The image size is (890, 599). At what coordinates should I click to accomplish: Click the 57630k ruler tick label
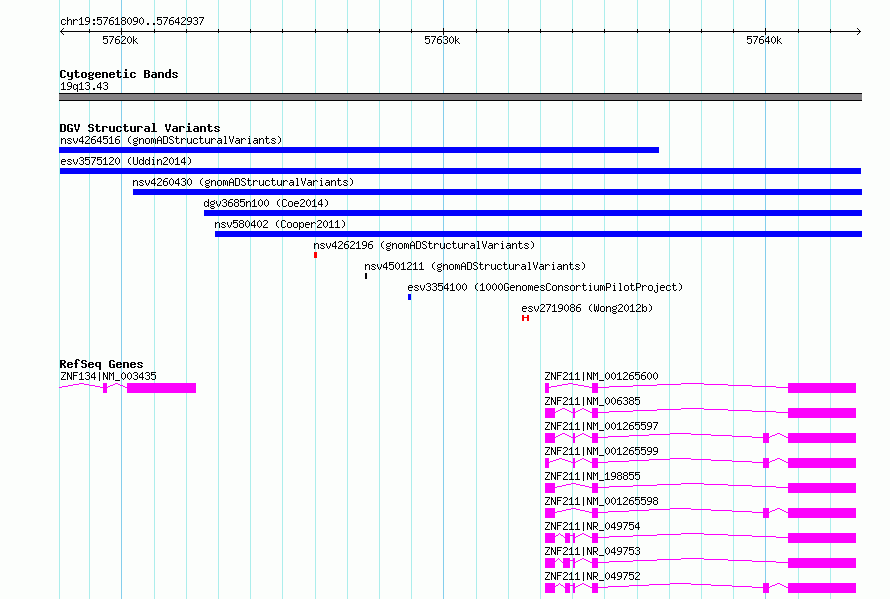pyautogui.click(x=442, y=40)
